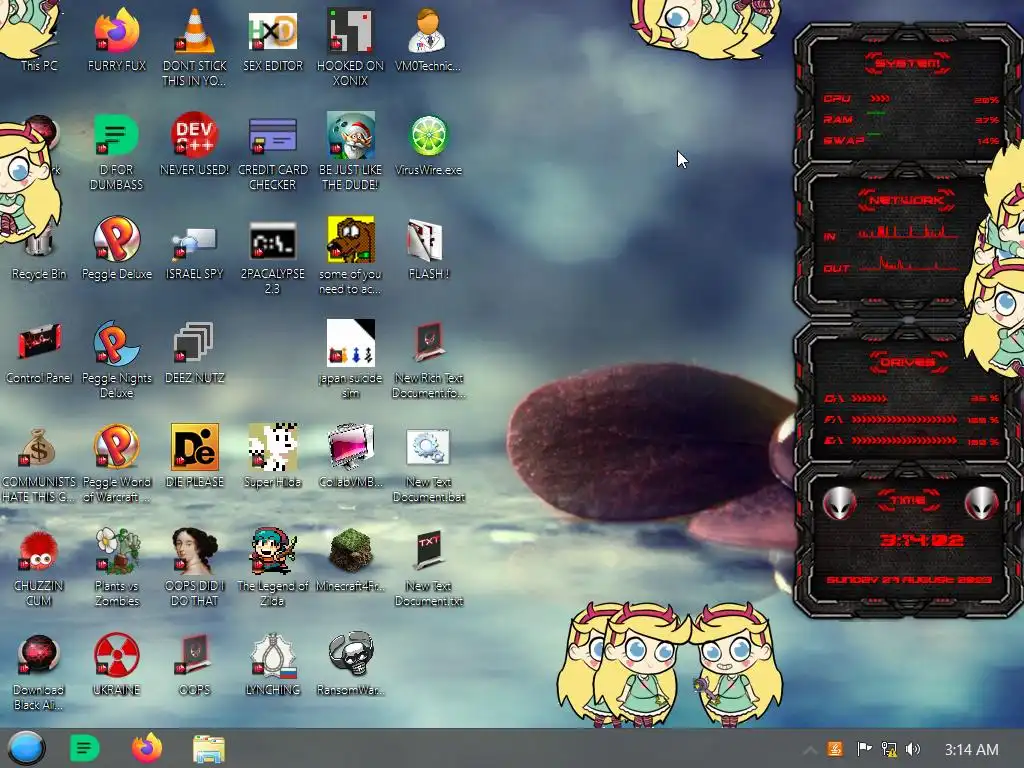Select the HOOKED ON XONIX icon
The image size is (1024, 768).
pyautogui.click(x=350, y=46)
